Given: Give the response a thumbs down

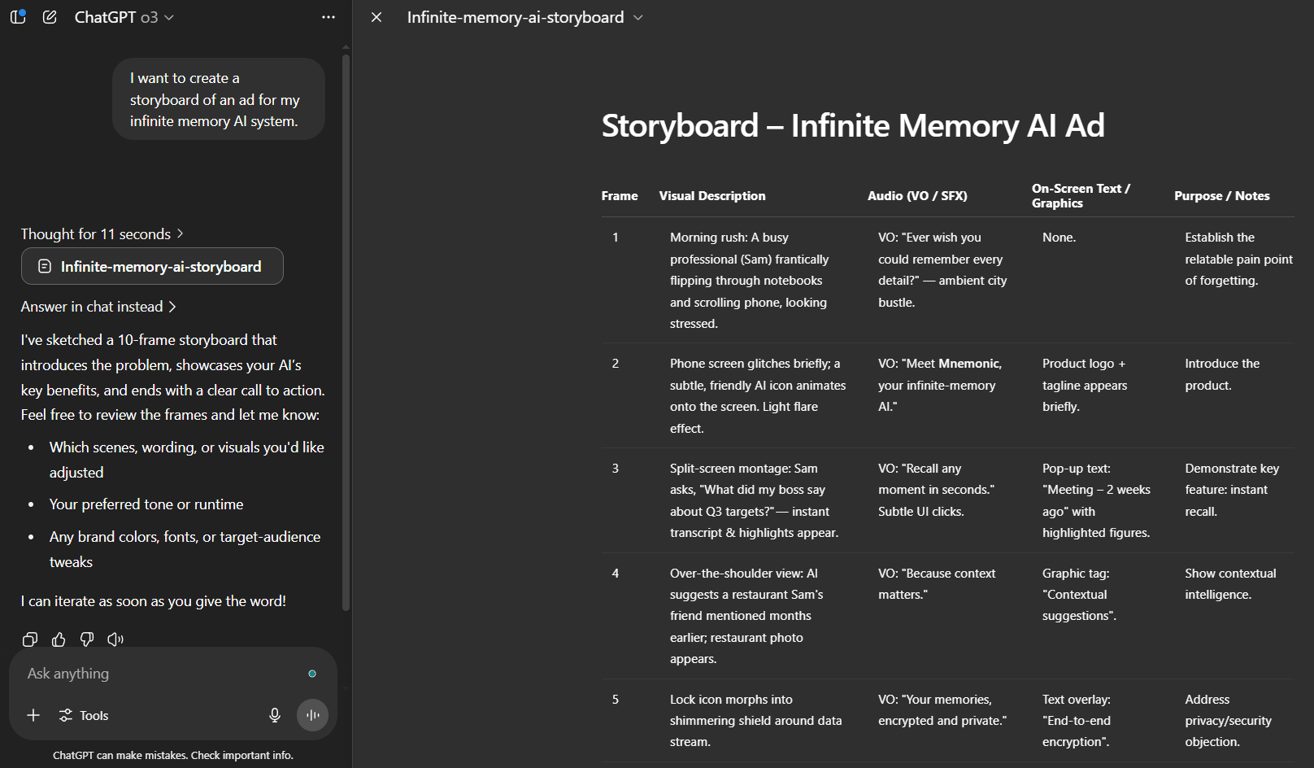Looking at the screenshot, I should [87, 639].
